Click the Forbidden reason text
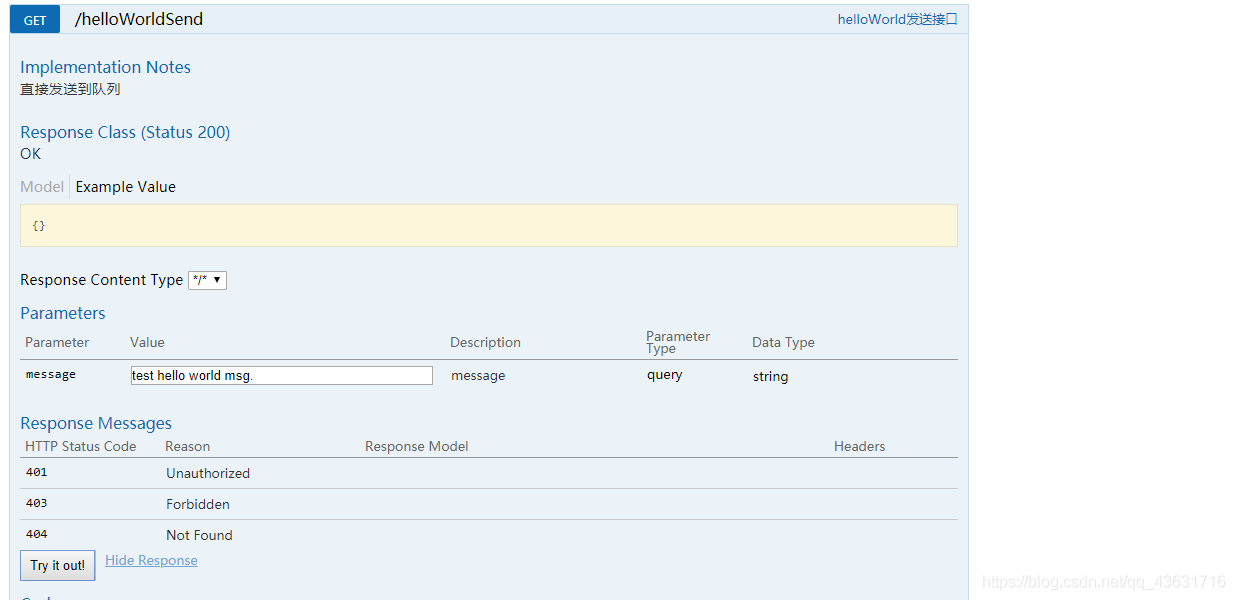Viewport: 1235px width, 600px height. tap(198, 504)
